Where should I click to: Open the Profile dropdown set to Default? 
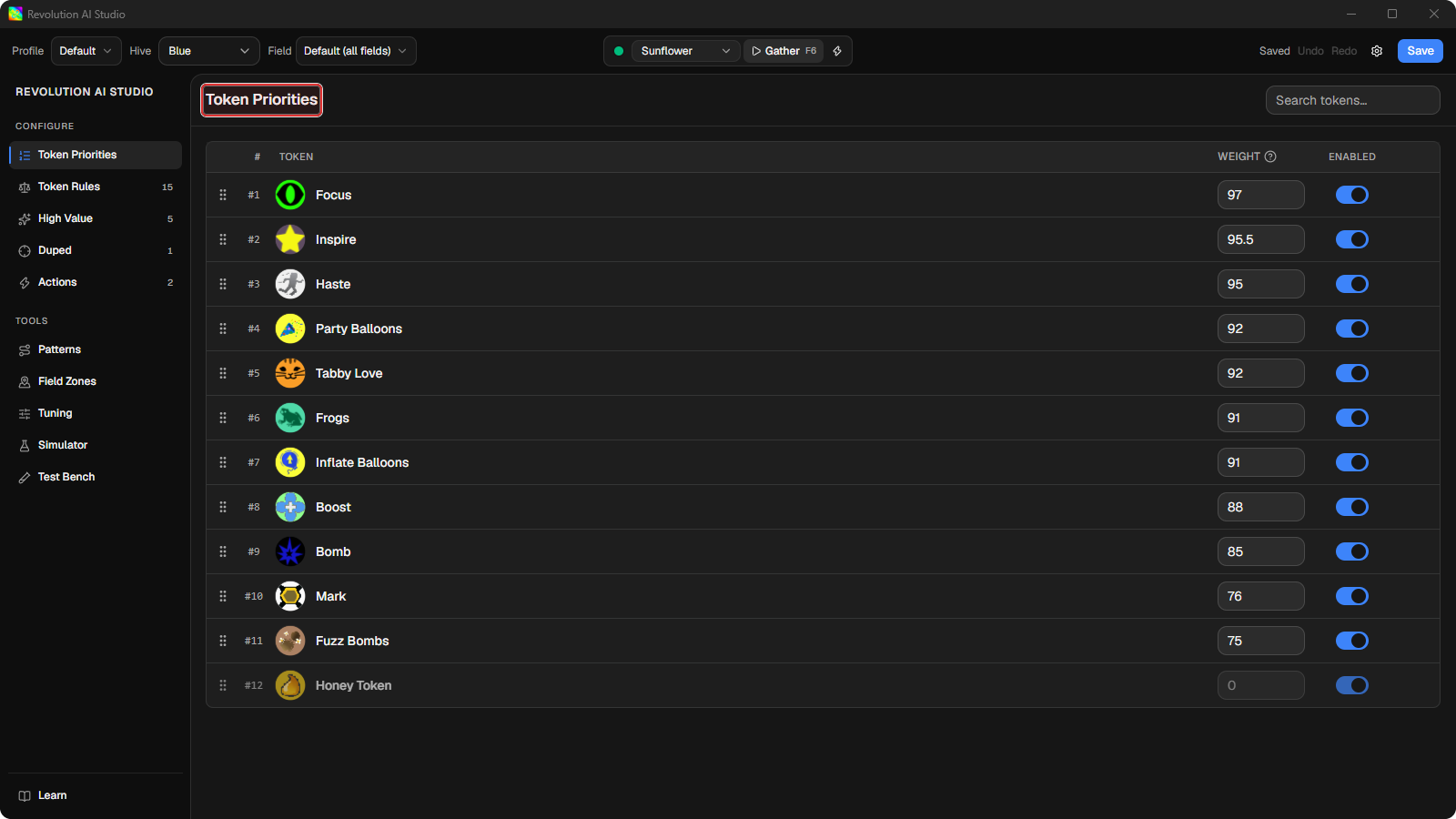tap(86, 51)
